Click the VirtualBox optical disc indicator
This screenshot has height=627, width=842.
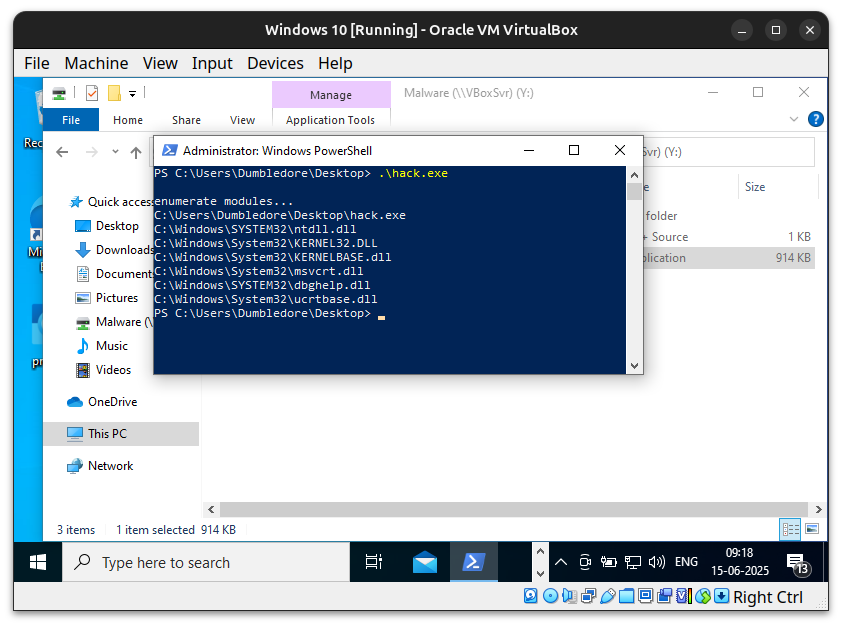pyautogui.click(x=550, y=596)
